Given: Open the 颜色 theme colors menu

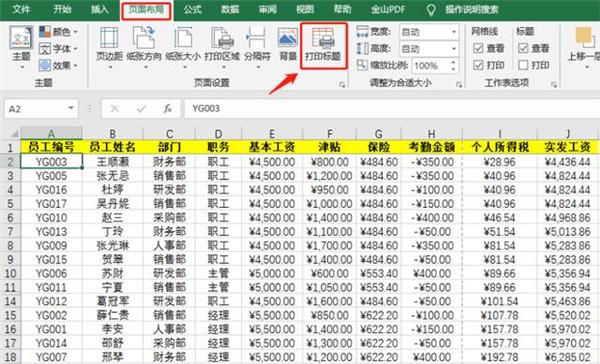Looking at the screenshot, I should pyautogui.click(x=59, y=32).
